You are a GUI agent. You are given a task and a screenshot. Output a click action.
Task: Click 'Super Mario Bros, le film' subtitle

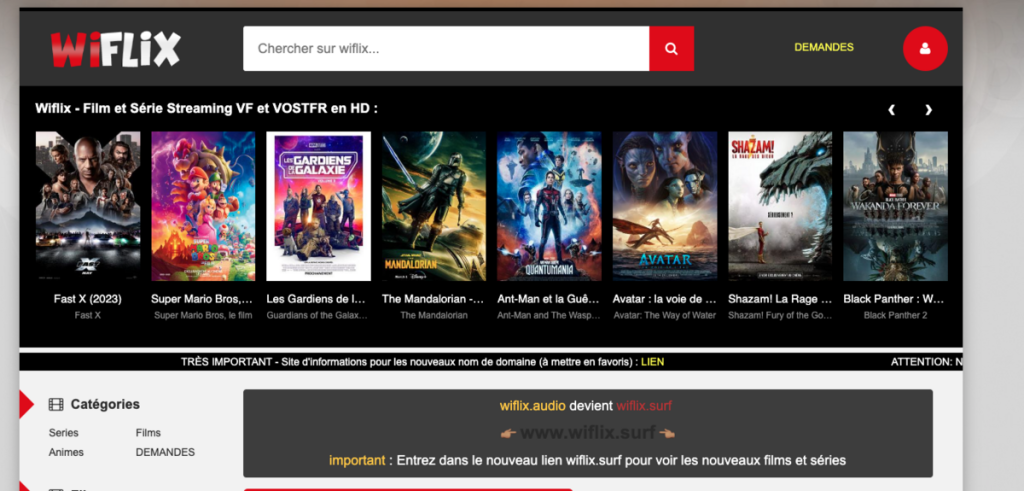(203, 315)
